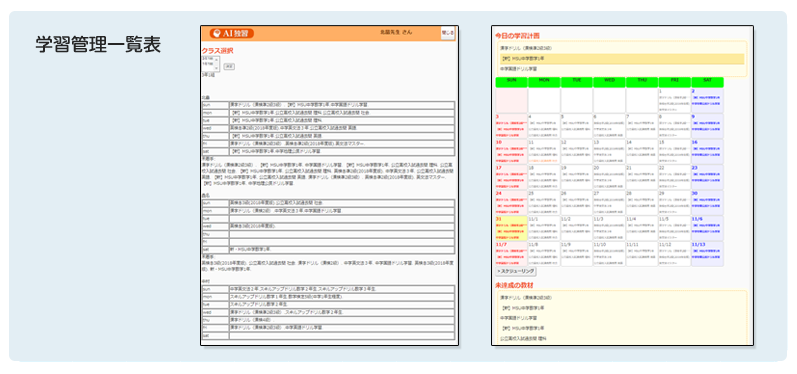Select highlighted MSU中学数学1年 in today's plan
This screenshot has width=797, height=374.
(x=622, y=59)
